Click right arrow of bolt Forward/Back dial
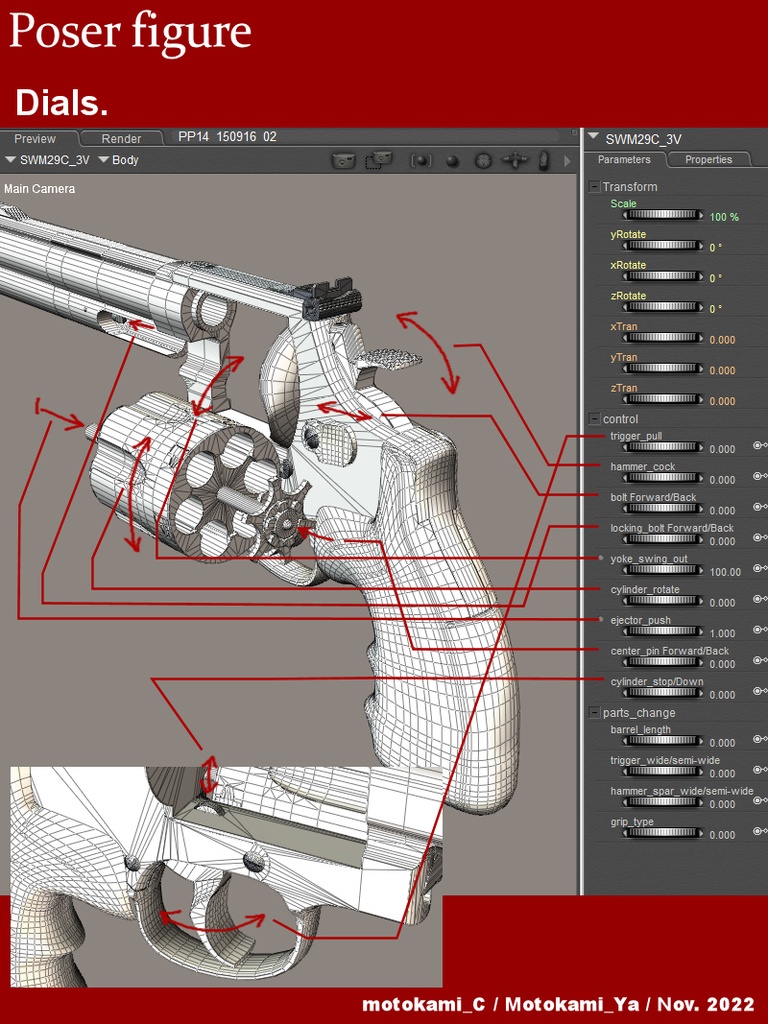The image size is (768, 1024). 700,509
